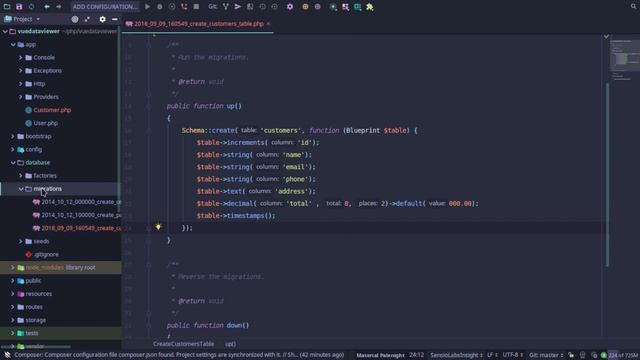This screenshot has height=360, width=640.
Task: Click the Run play button
Action: (x=147, y=7)
